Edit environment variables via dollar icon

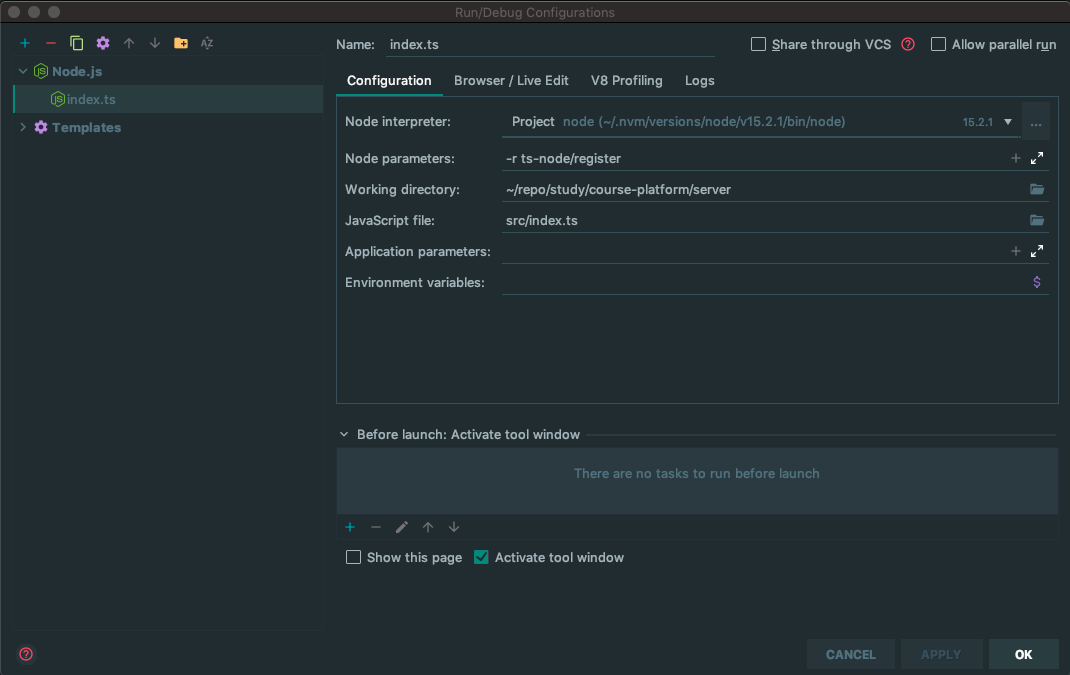(x=1037, y=282)
